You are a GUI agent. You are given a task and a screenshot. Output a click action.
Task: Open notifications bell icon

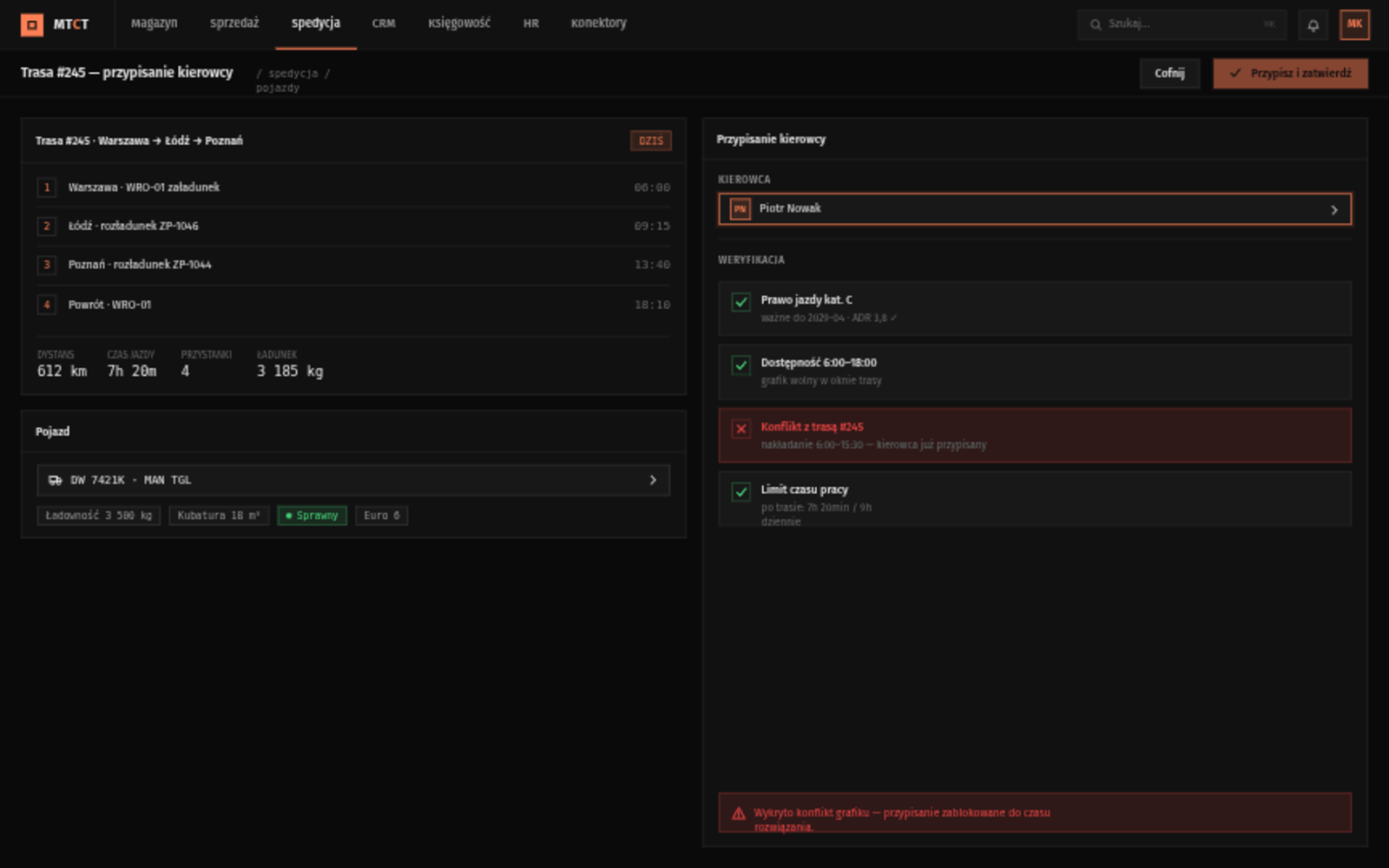tap(1313, 25)
